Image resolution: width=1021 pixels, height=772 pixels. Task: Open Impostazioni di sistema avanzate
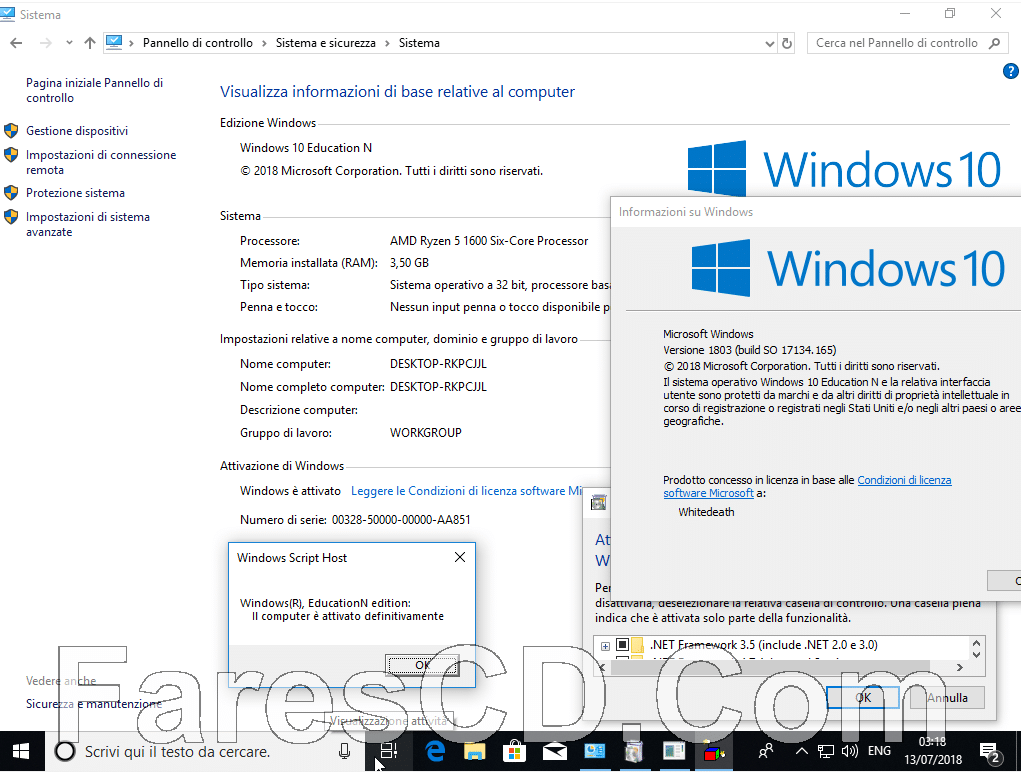[88, 224]
